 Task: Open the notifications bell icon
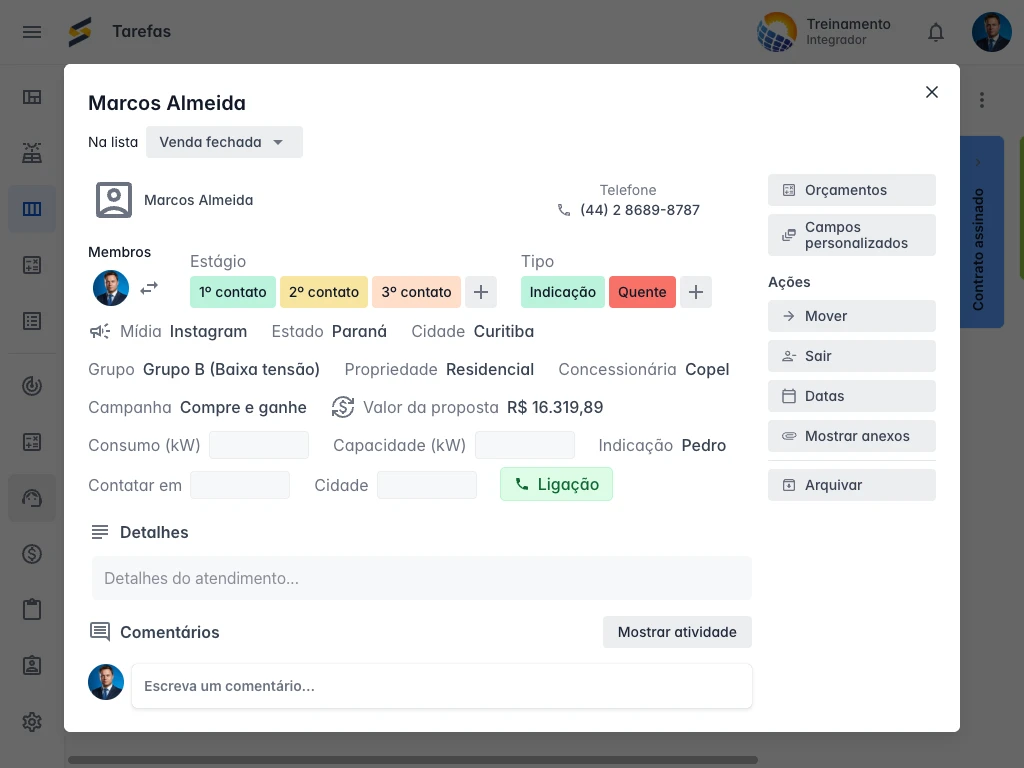(x=936, y=32)
